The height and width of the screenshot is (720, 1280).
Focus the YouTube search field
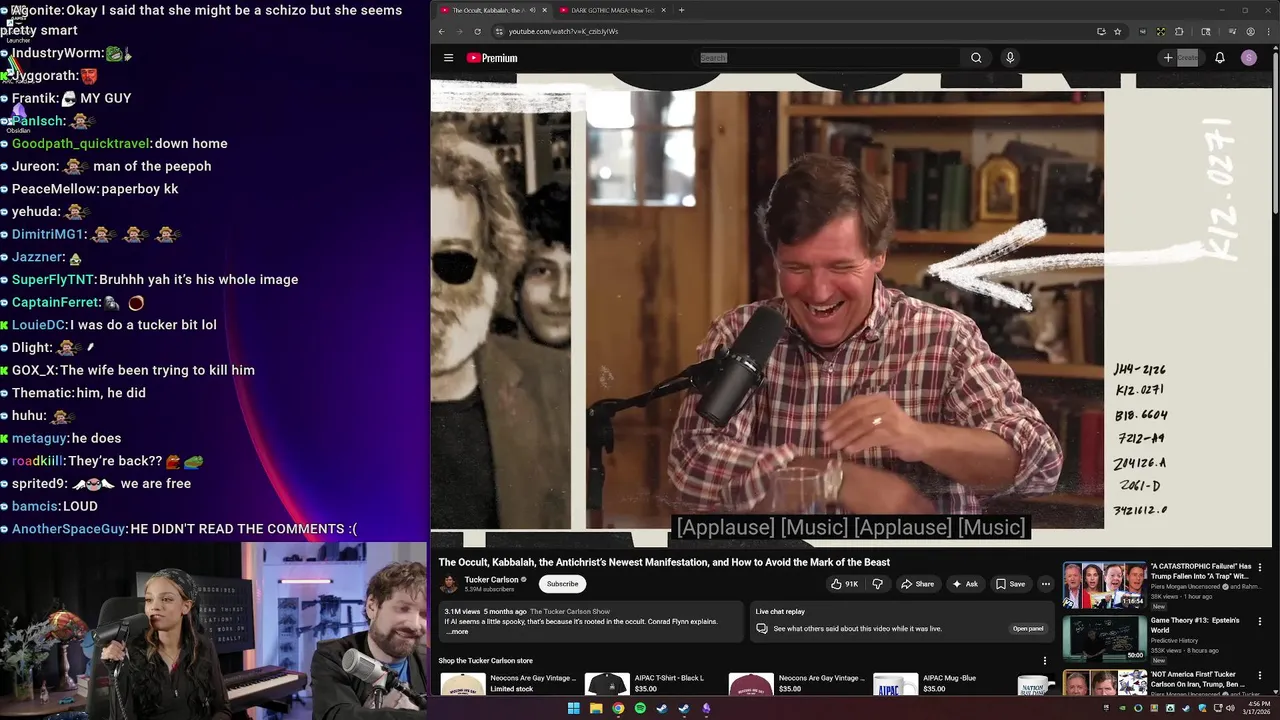point(828,58)
